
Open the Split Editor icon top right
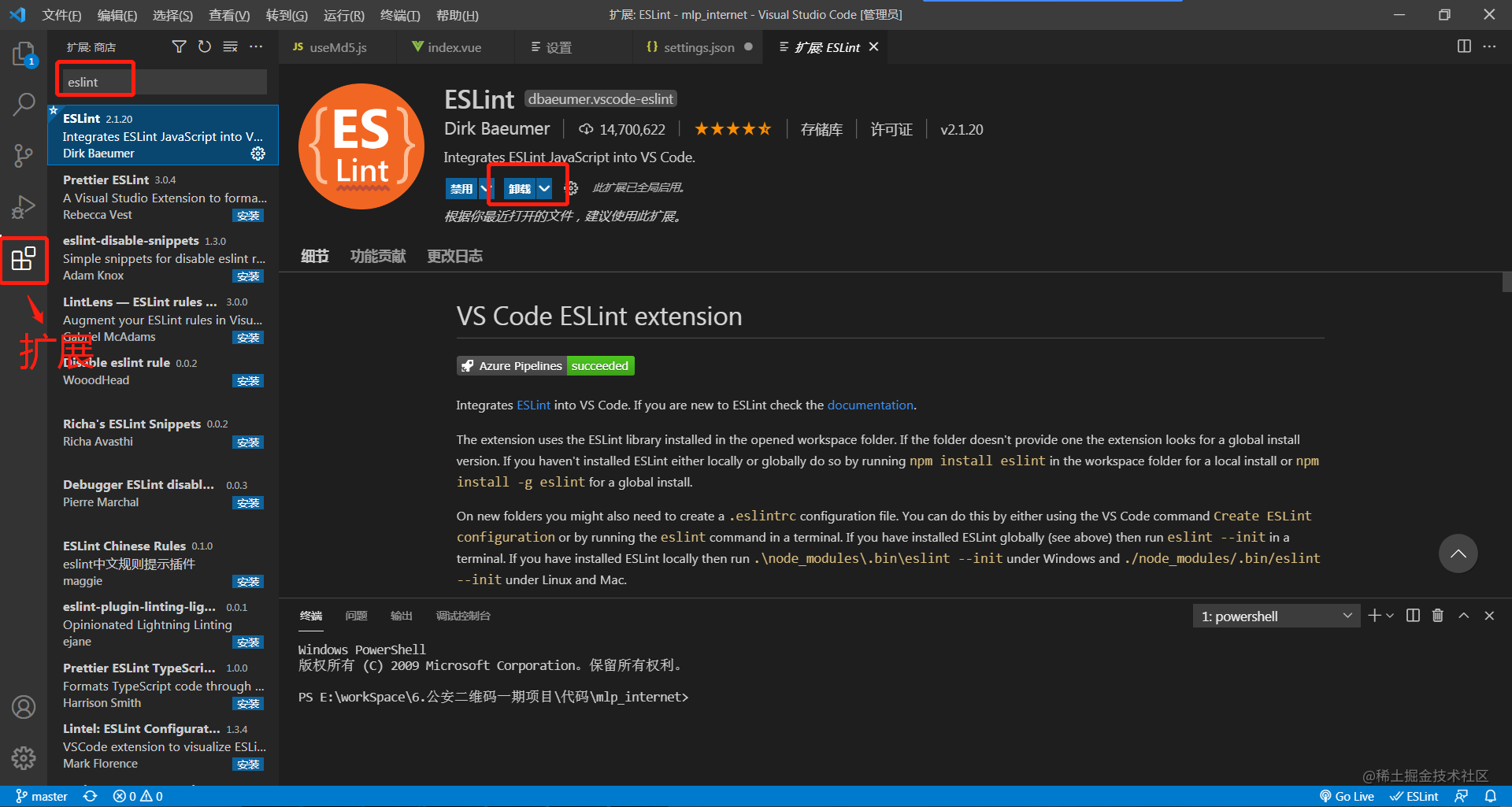coord(1464,46)
